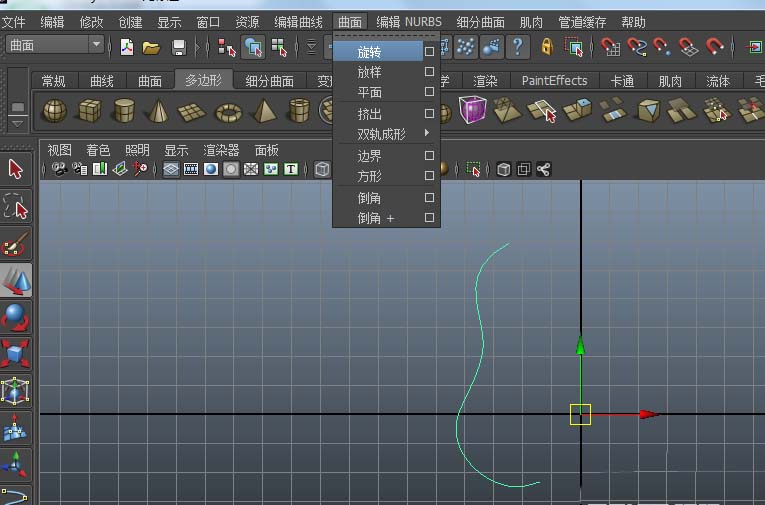Choose the Select tool arrow
Viewport: 765px width, 505px height.
click(x=16, y=169)
